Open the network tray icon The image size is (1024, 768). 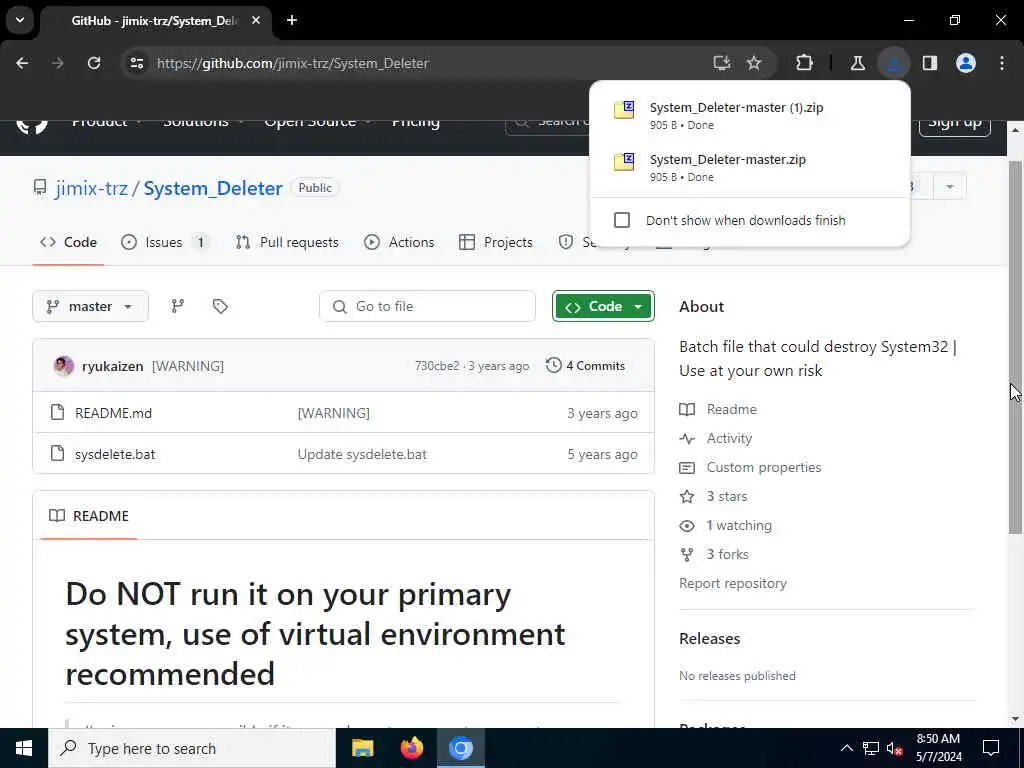[871, 748]
